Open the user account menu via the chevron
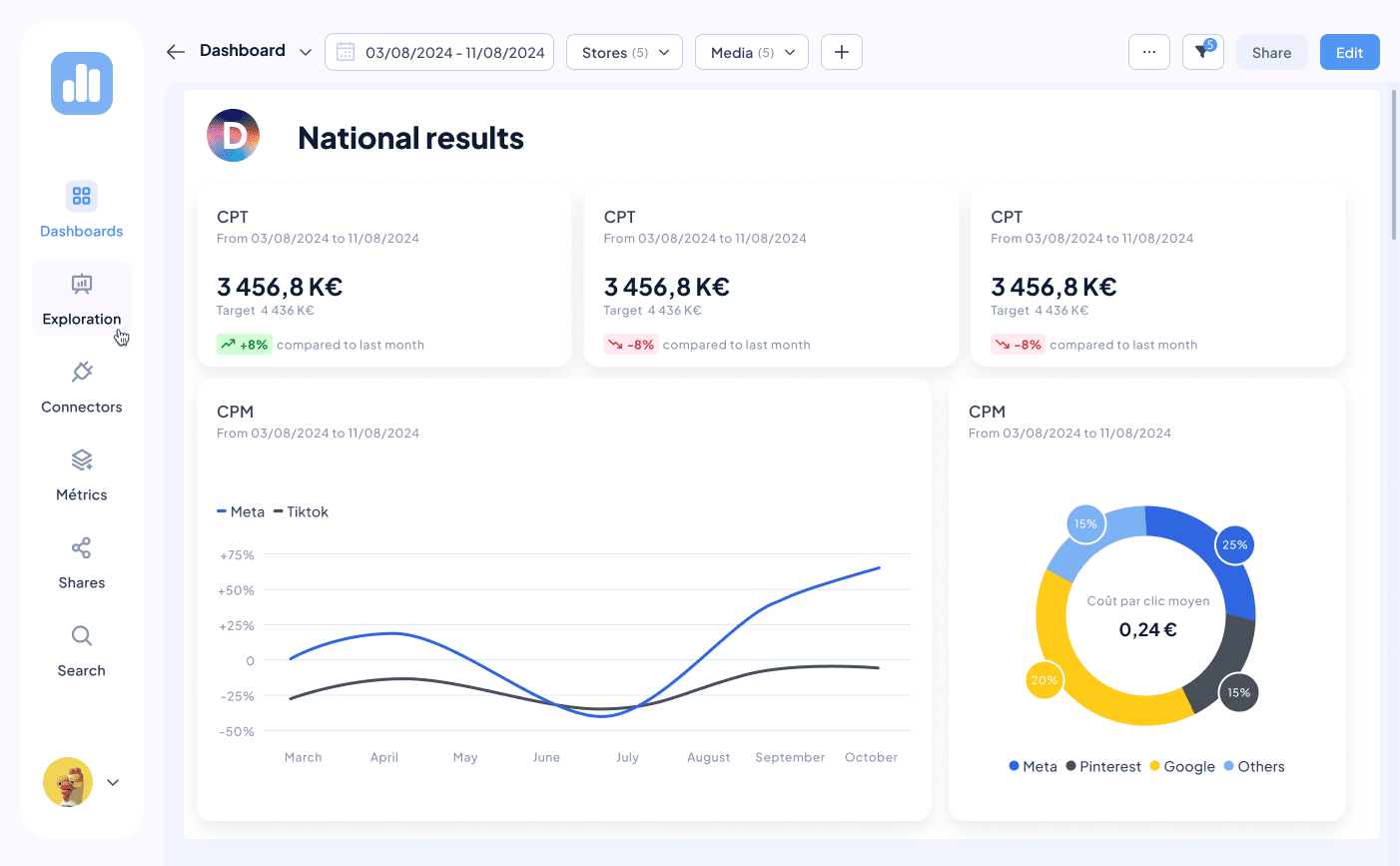This screenshot has height=866, width=1400. 112,782
